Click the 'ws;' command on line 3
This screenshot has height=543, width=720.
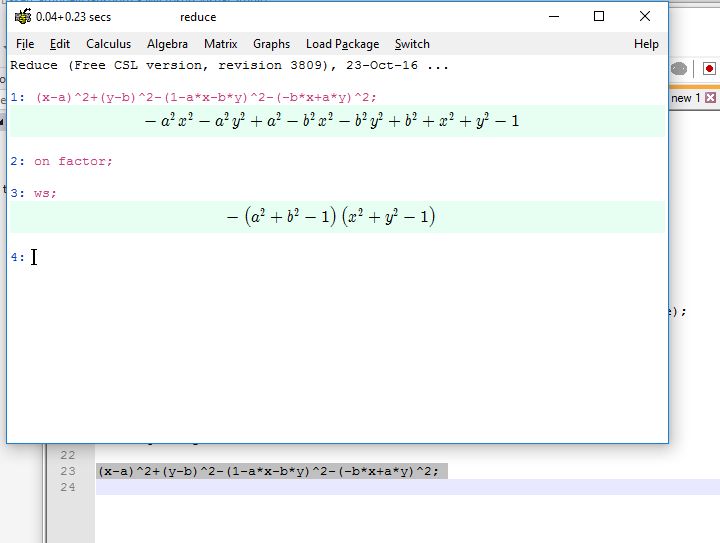click(45, 193)
